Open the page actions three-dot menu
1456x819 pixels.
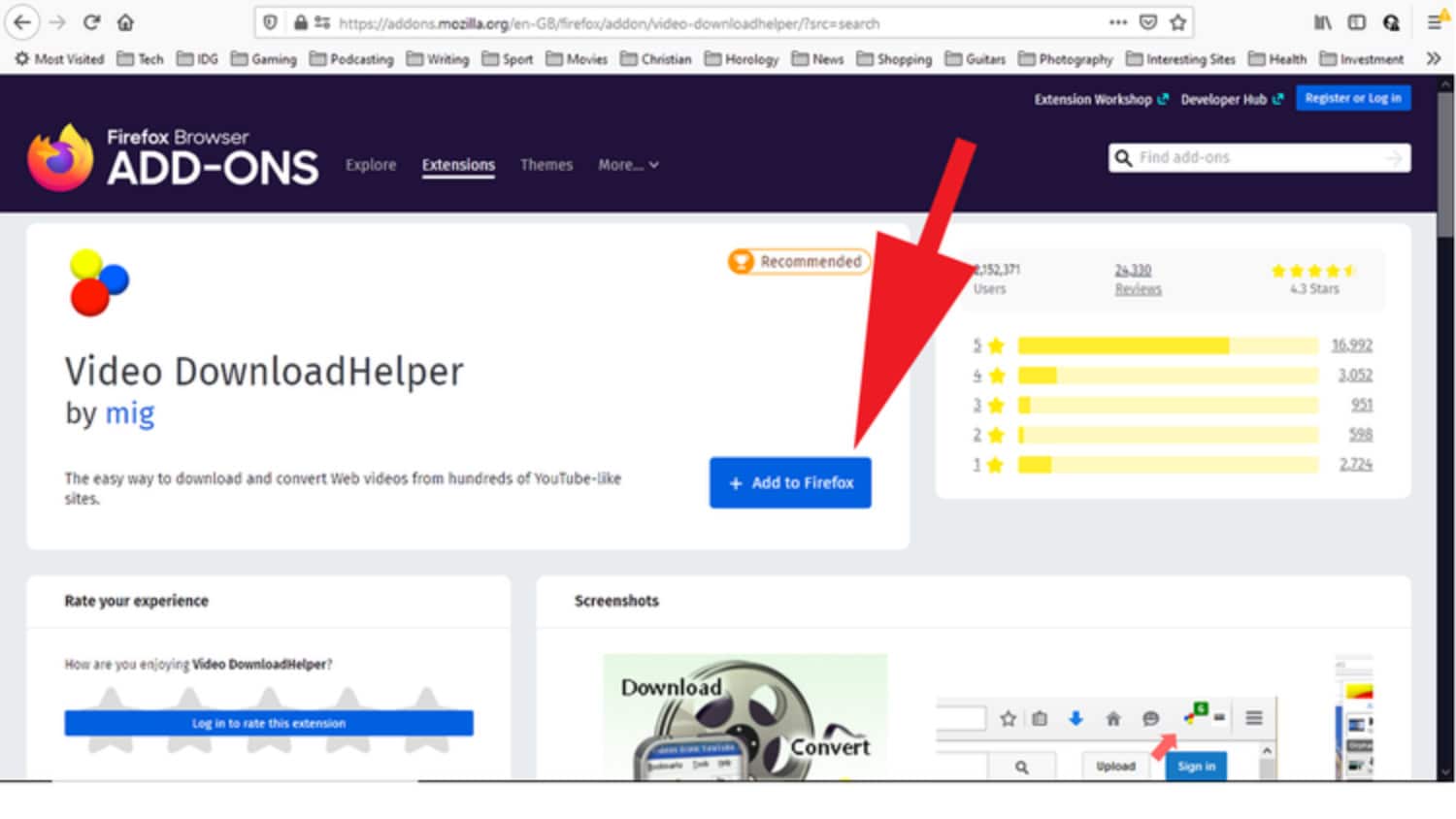(x=1118, y=22)
